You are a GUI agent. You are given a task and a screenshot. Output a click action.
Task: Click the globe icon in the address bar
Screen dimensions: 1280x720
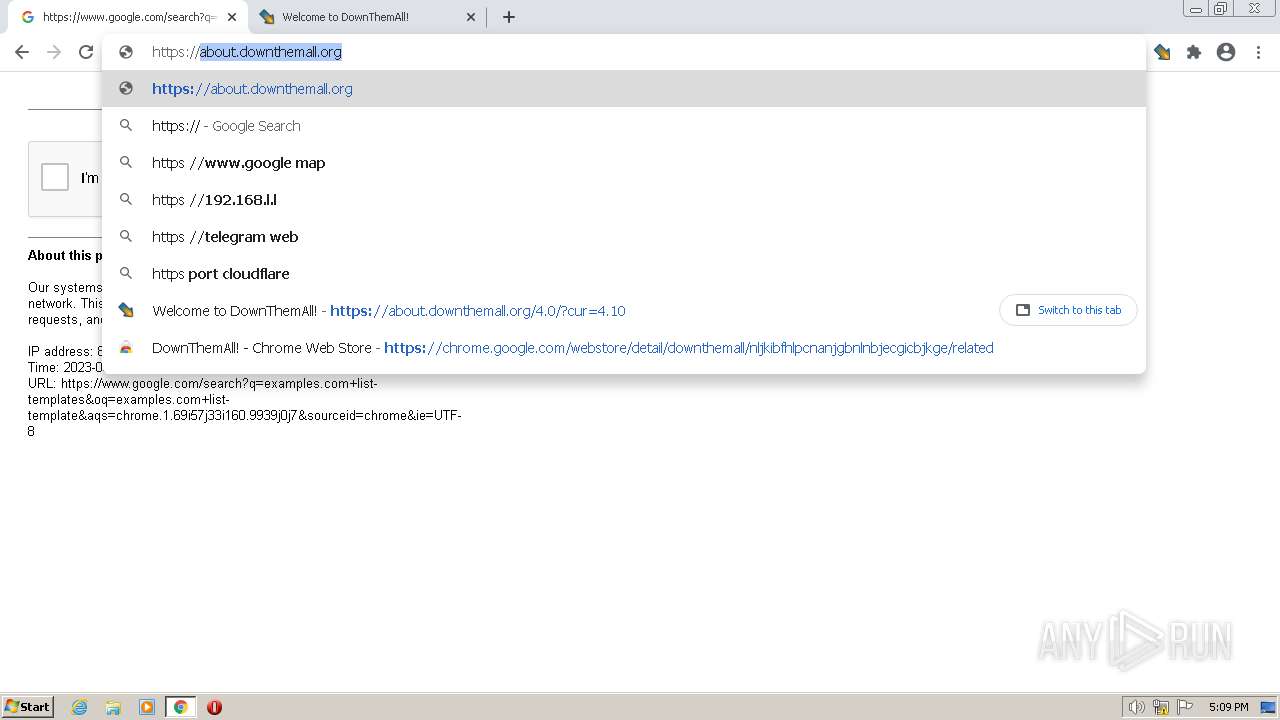click(x=126, y=52)
